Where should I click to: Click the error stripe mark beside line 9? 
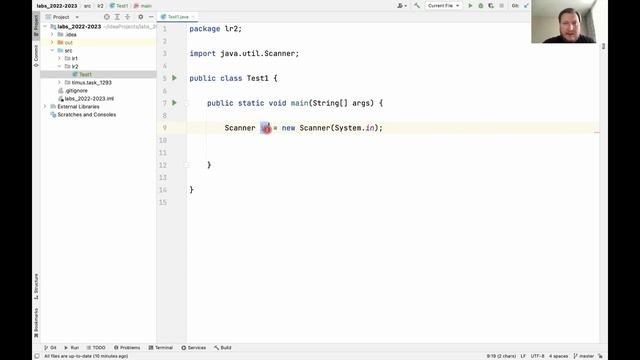[x=597, y=132]
